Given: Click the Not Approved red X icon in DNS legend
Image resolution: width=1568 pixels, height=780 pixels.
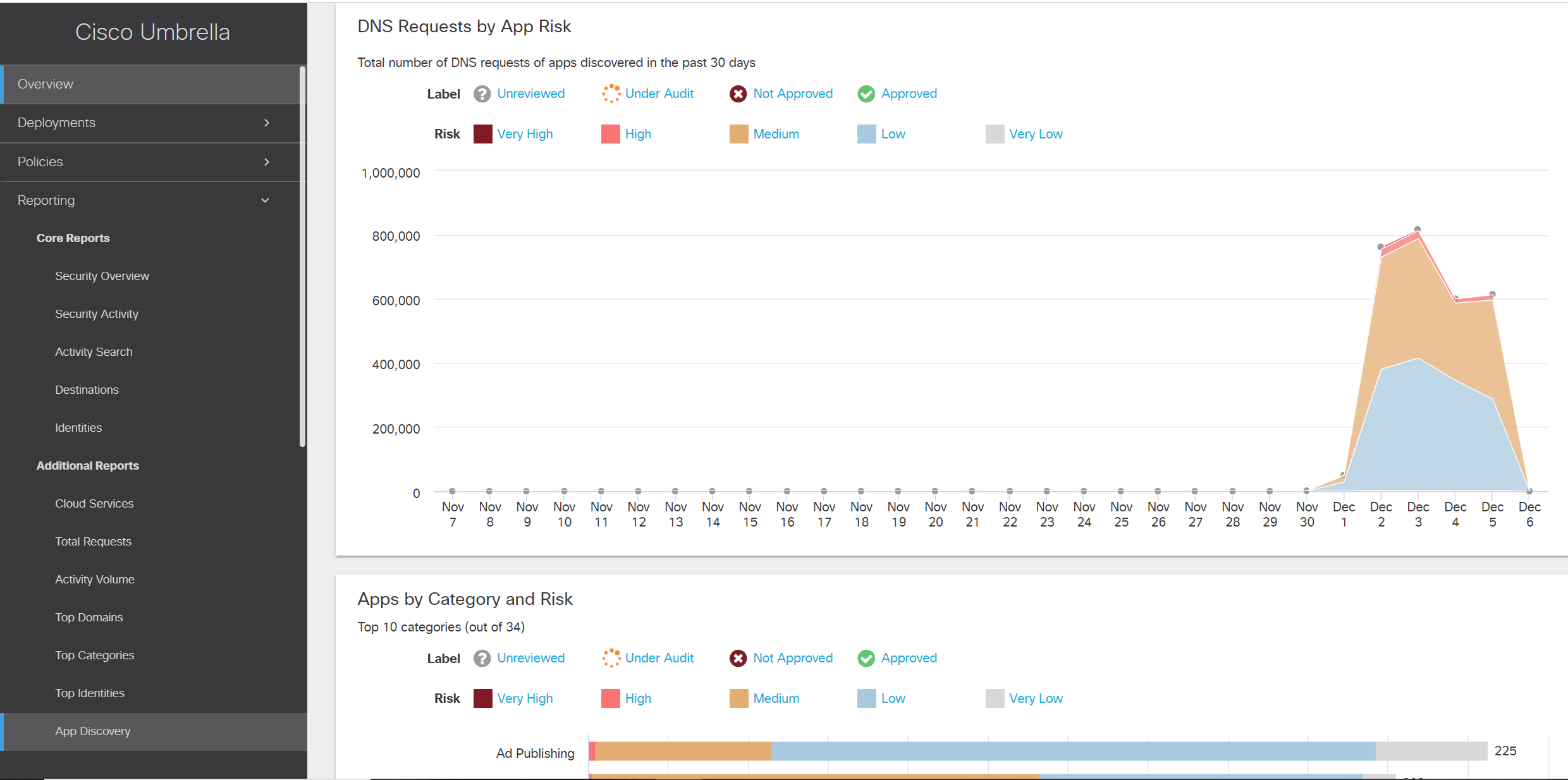Looking at the screenshot, I should 738,94.
